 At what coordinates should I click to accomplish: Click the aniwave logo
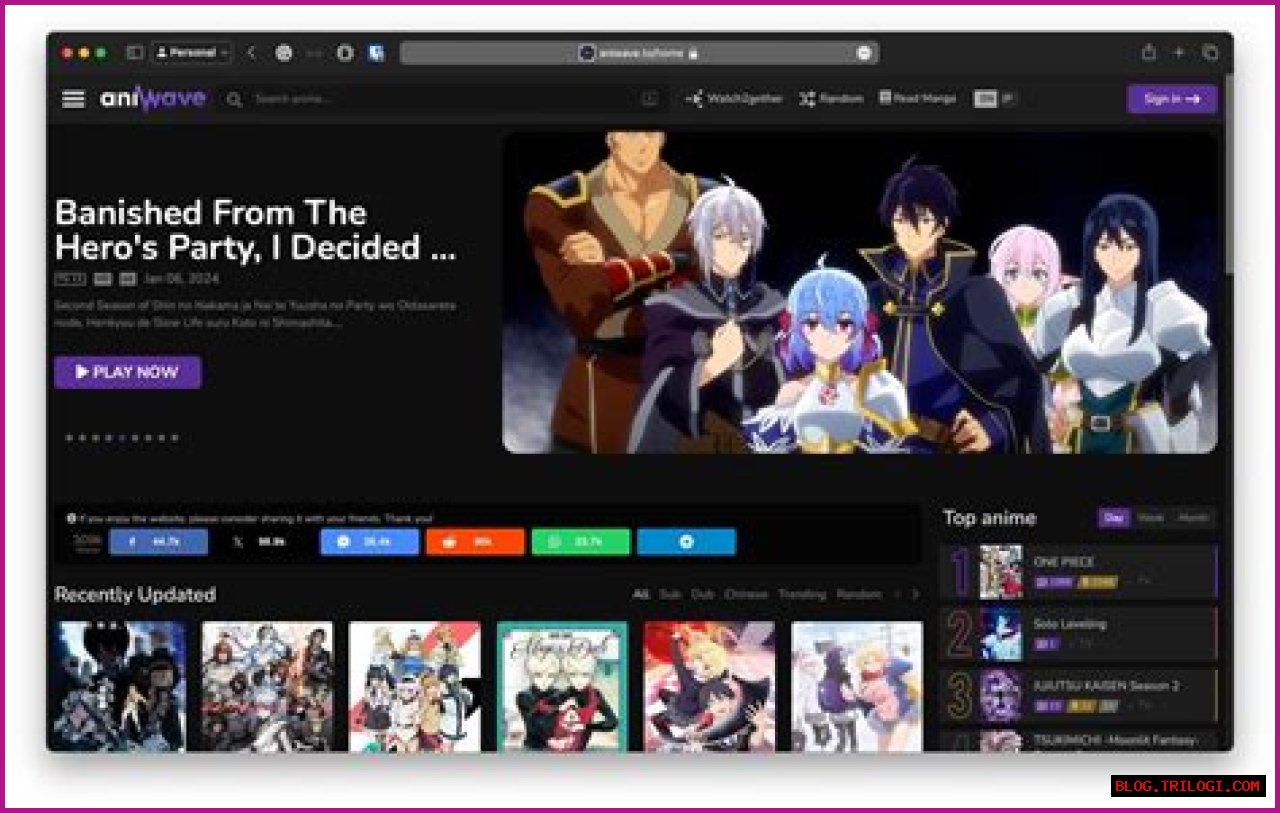(153, 98)
